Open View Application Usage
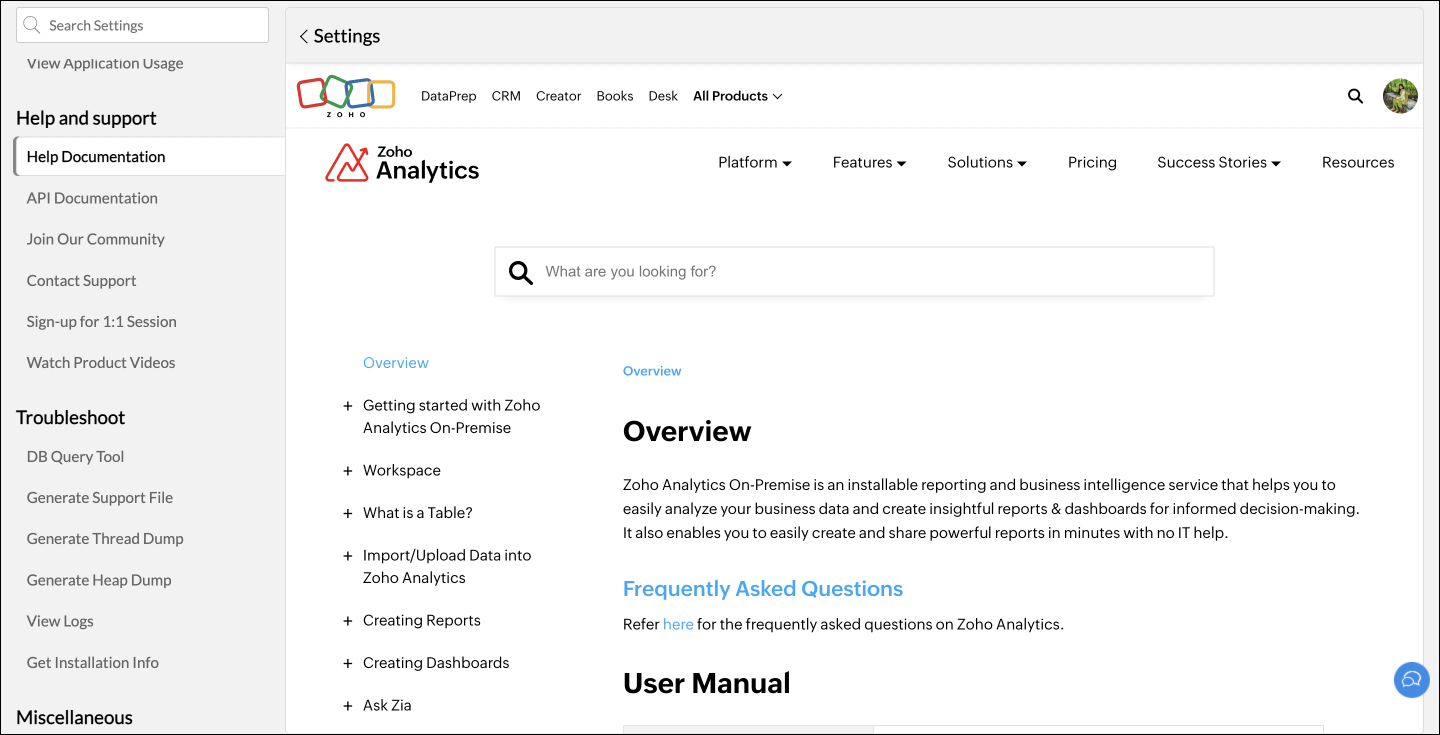This screenshot has height=735, width=1440. pos(105,63)
